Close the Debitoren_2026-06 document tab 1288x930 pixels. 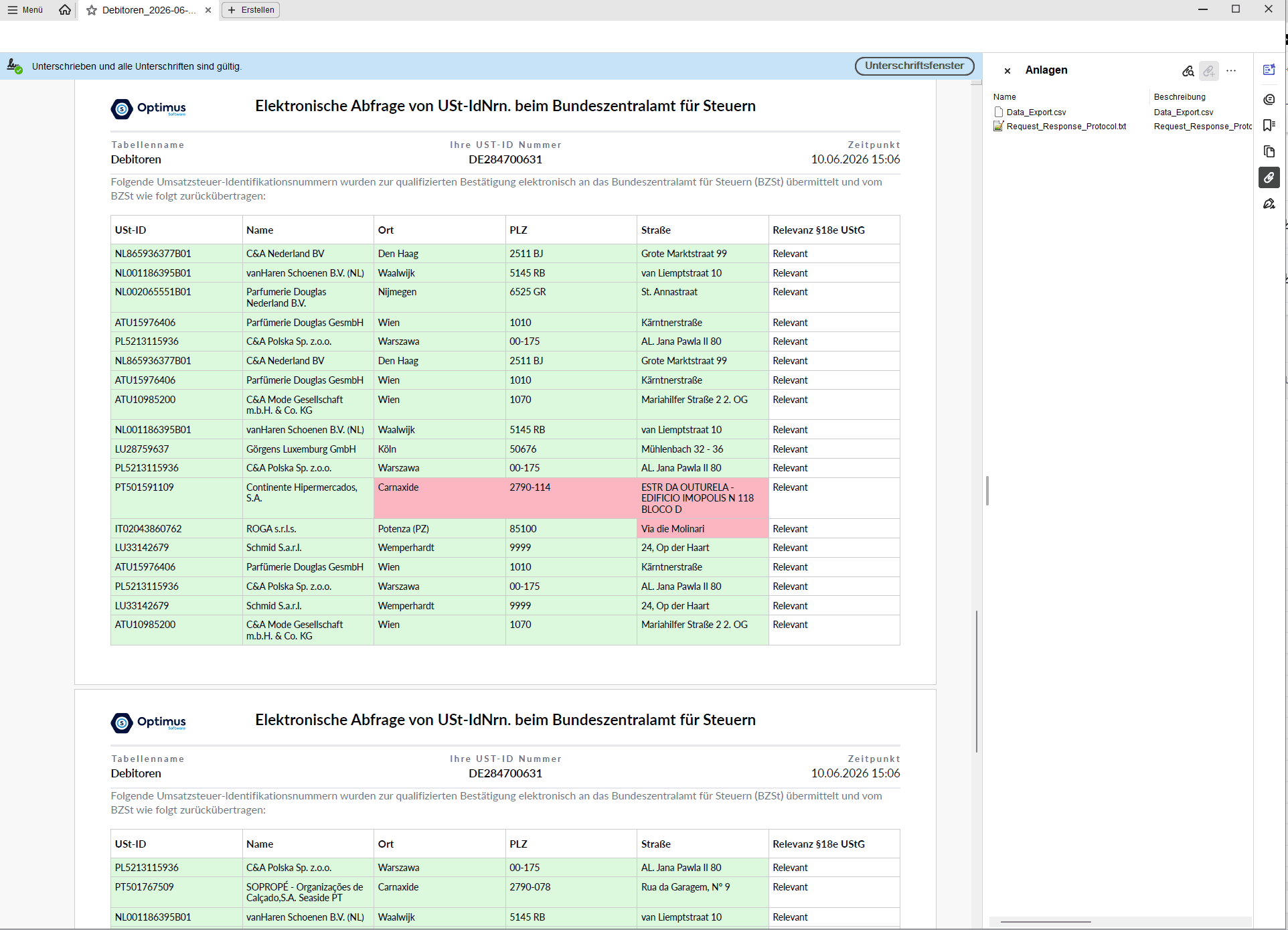click(208, 10)
